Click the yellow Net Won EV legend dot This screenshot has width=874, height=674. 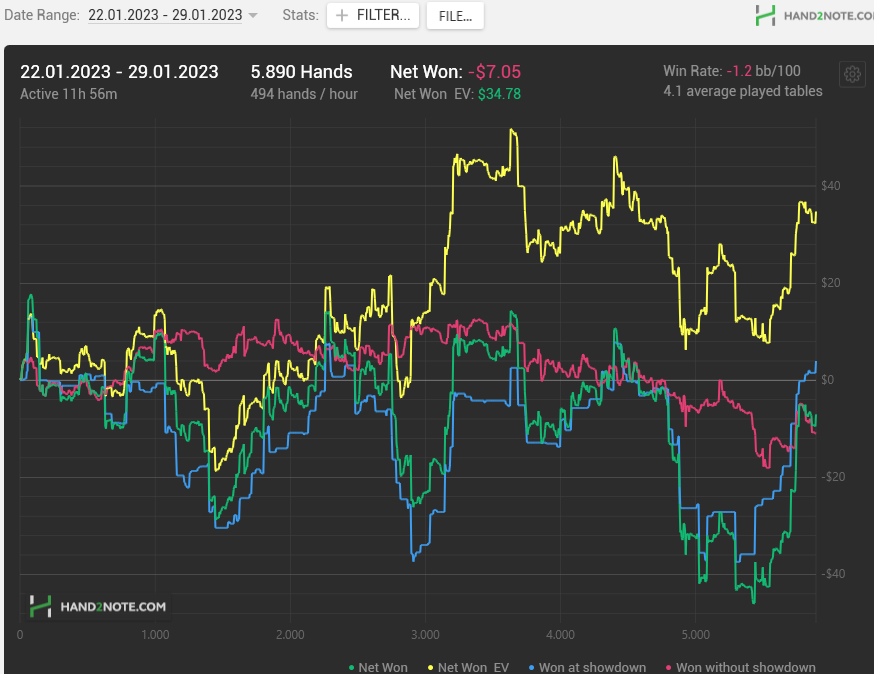[x=430, y=667]
